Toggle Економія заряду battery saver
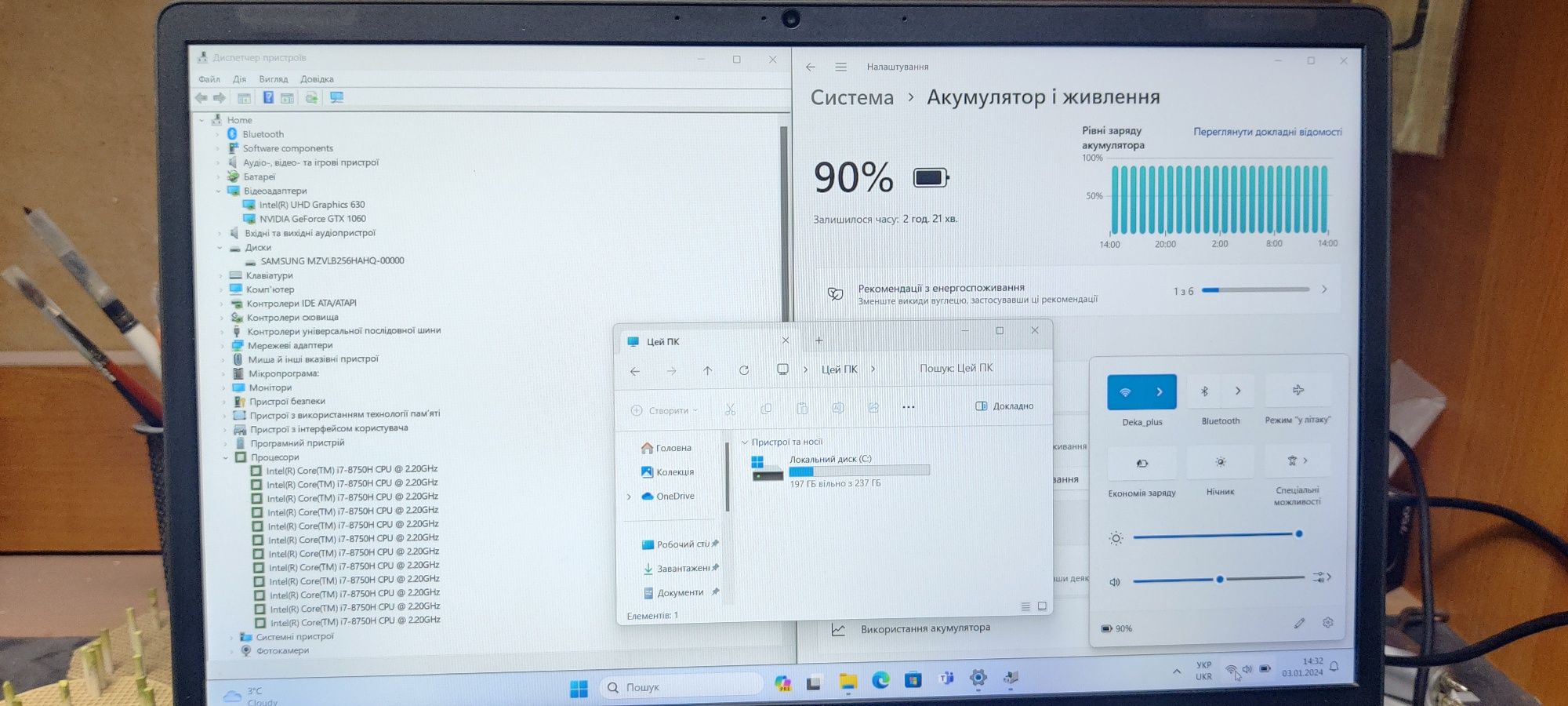1568x706 pixels. coord(1142,463)
